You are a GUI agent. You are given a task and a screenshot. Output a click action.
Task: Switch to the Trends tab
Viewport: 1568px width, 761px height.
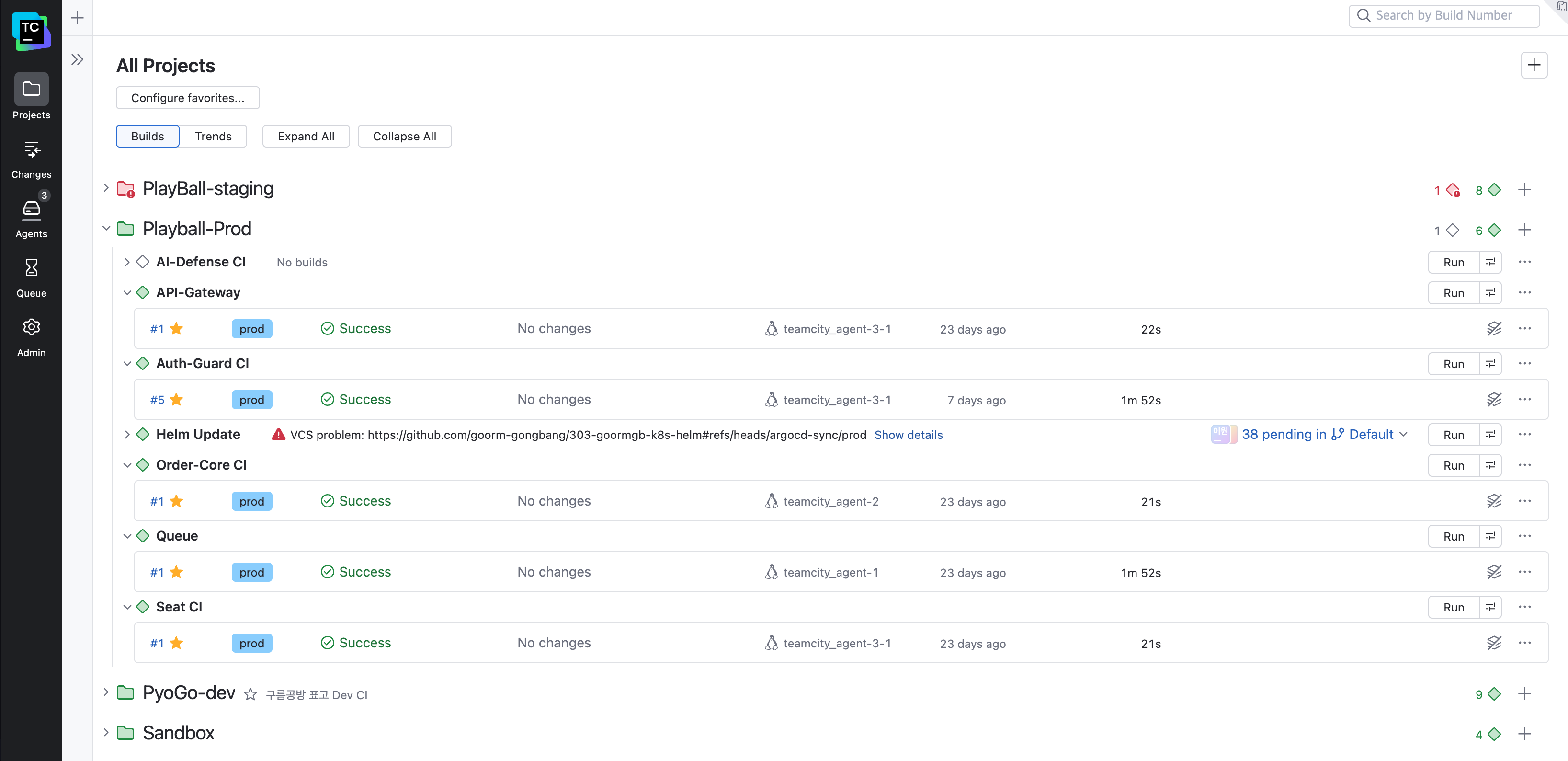[213, 137]
